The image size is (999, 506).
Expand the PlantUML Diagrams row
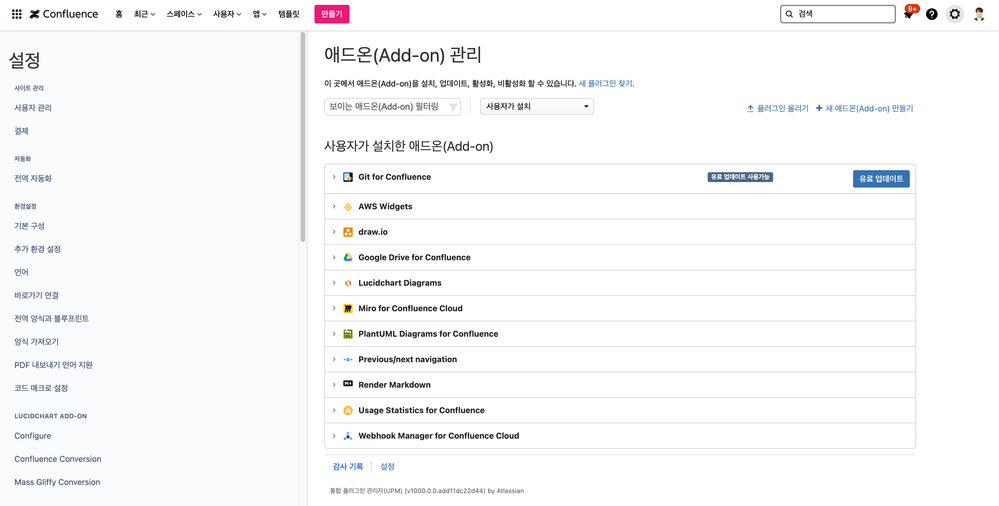click(333, 334)
